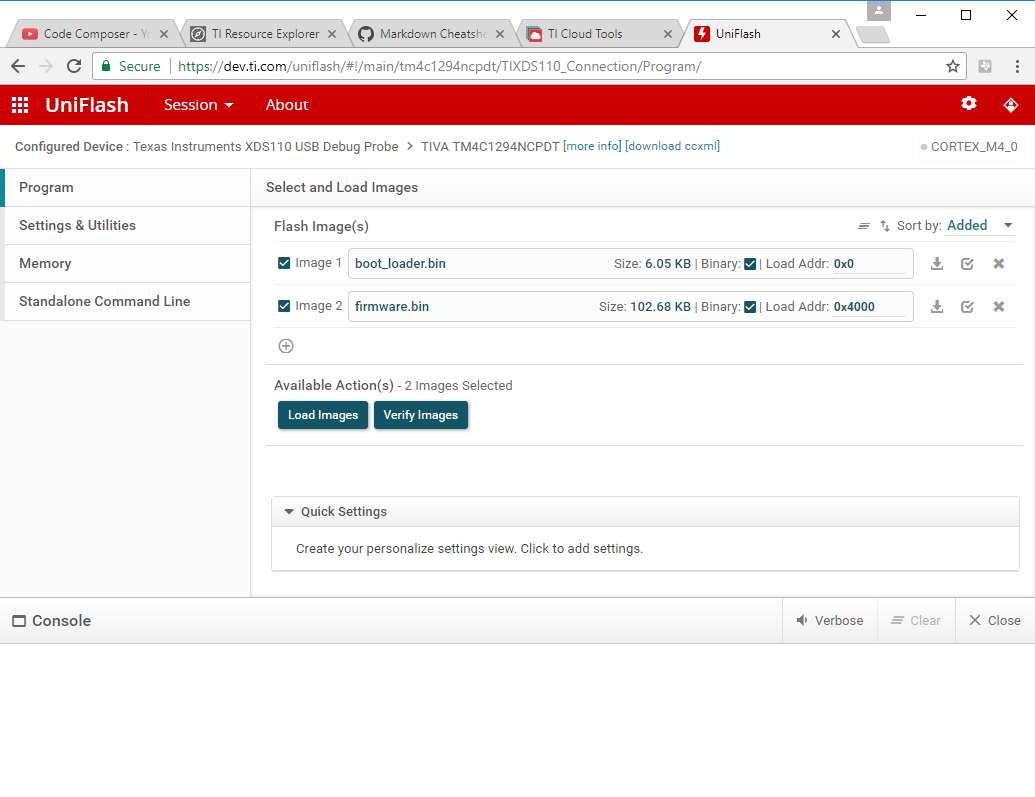Click the diamond TI icon in header
Screen dimensions: 1035x797
tap(1011, 105)
